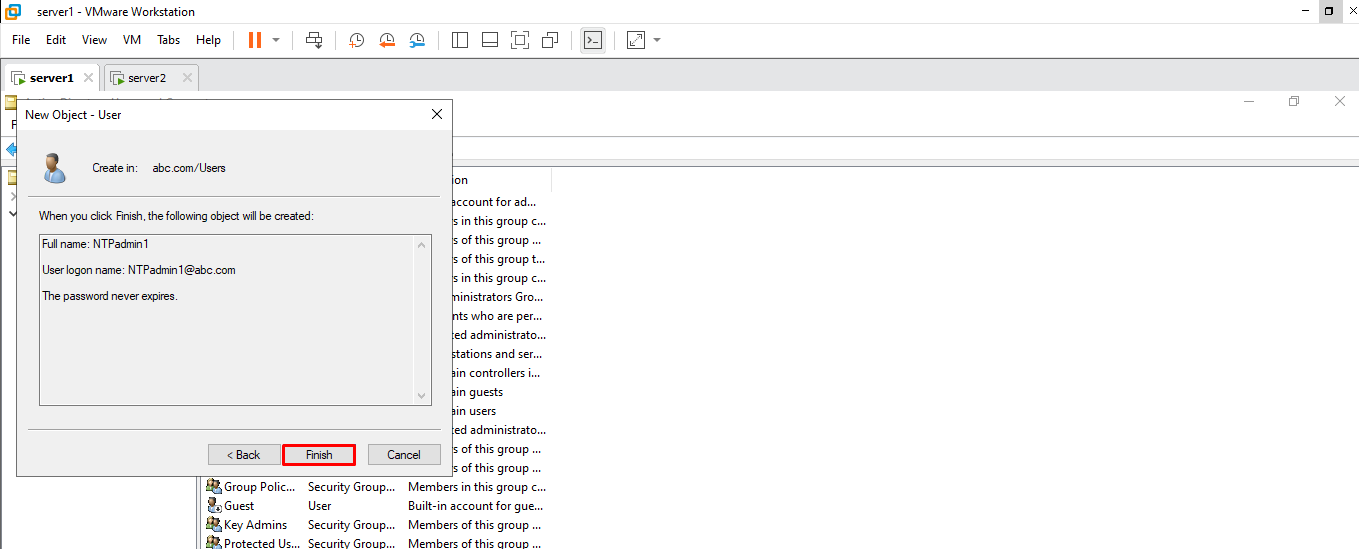Click Finish to create the user

pyautogui.click(x=319, y=455)
